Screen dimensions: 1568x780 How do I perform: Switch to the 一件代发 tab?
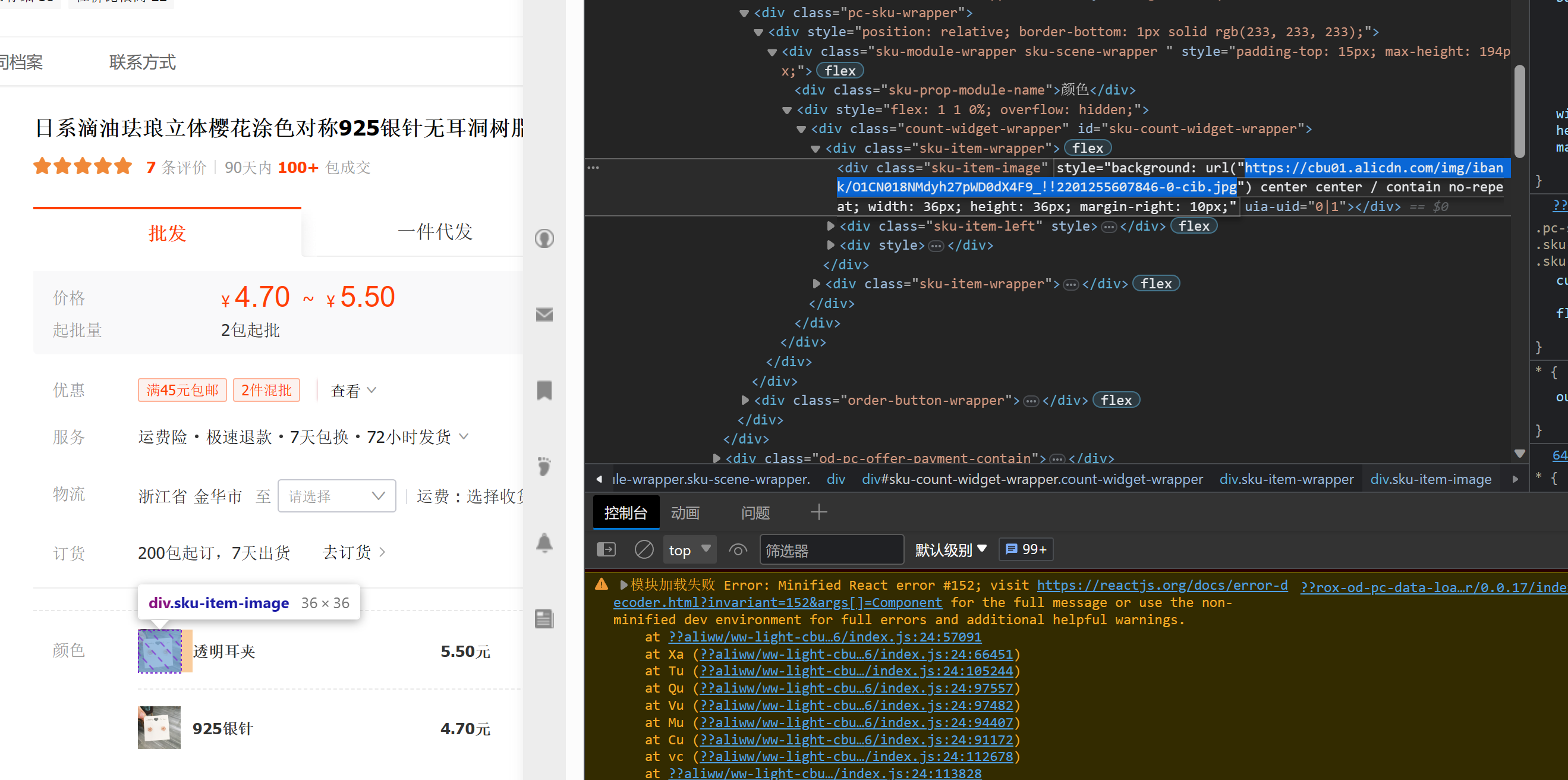click(434, 232)
